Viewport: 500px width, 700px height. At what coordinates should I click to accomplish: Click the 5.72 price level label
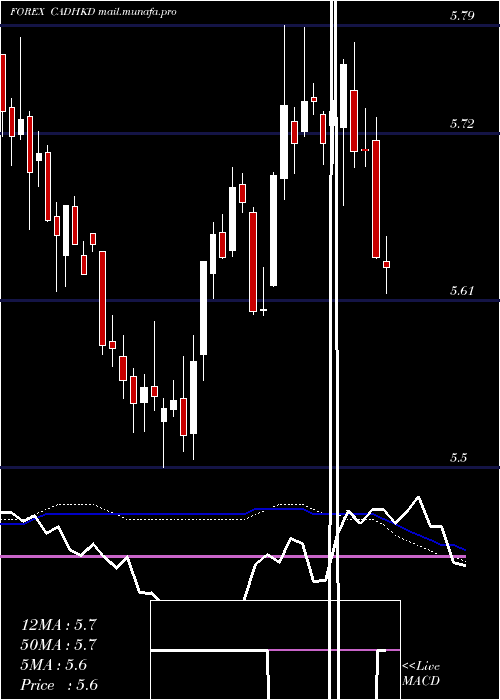(x=462, y=124)
